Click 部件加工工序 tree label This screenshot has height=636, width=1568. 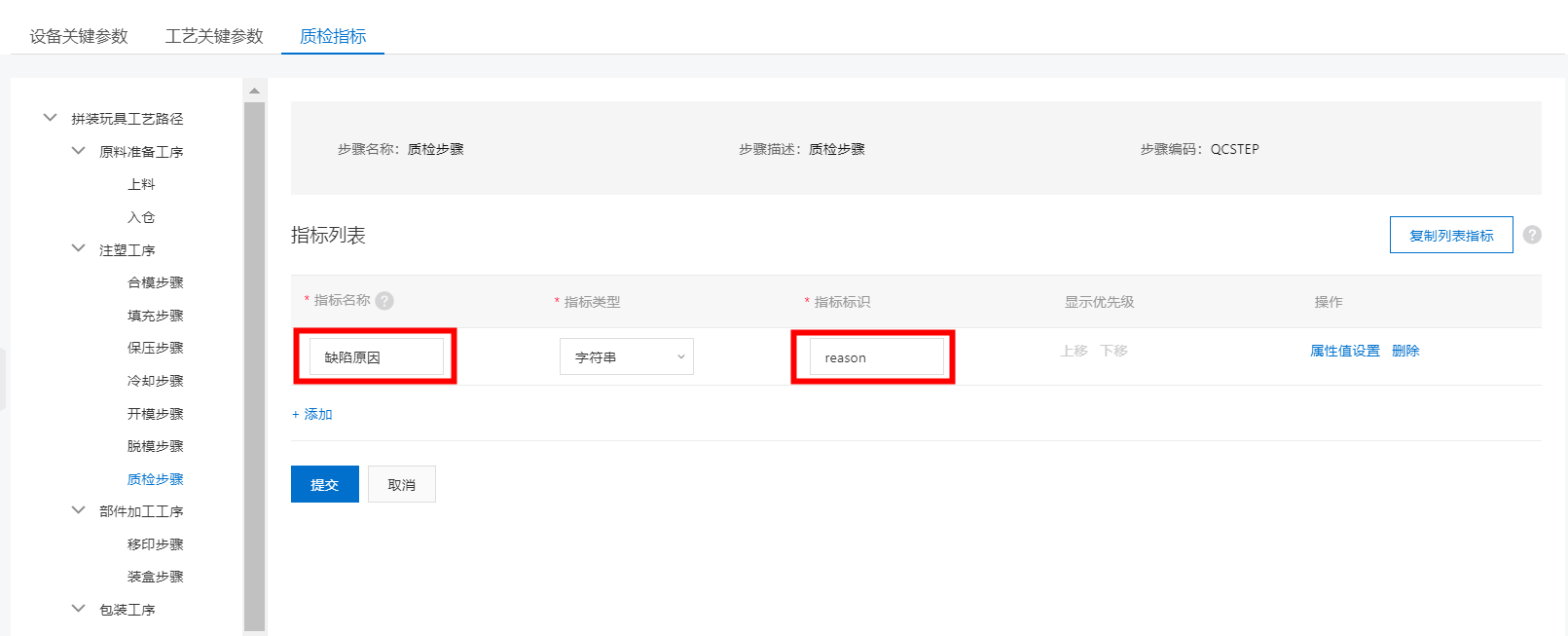[141, 511]
